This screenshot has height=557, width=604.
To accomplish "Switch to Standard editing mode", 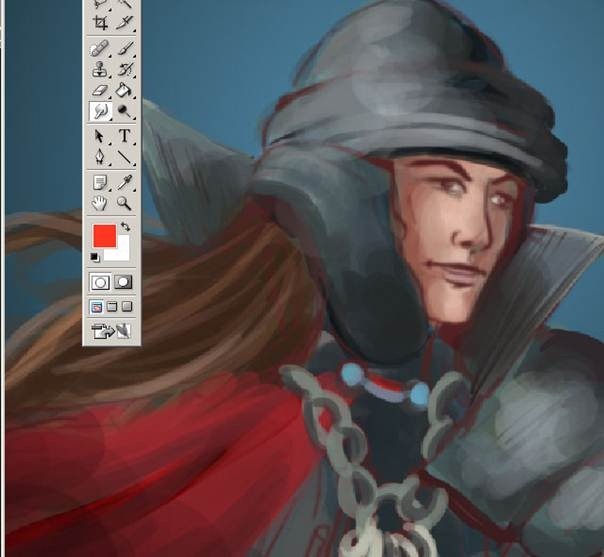I will click(x=100, y=283).
